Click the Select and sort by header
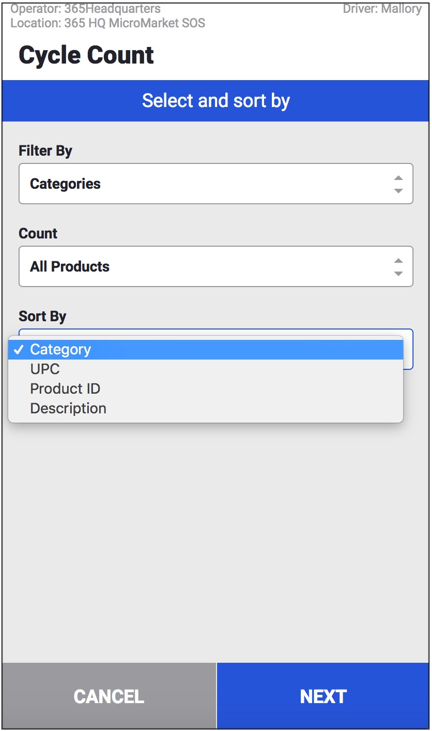The image size is (432, 731). pyautogui.click(x=216, y=101)
